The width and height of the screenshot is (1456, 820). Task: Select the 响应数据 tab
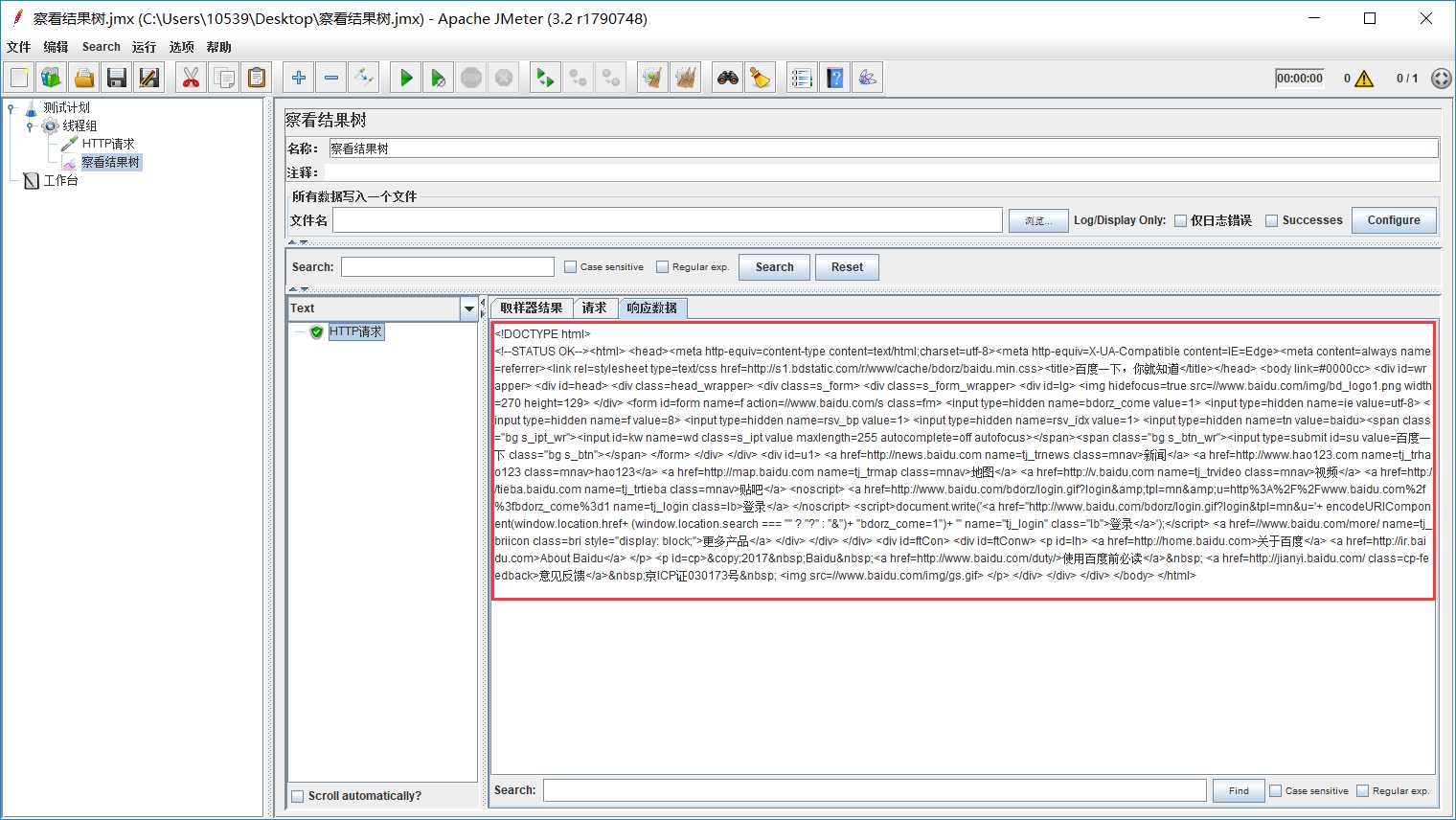[x=652, y=307]
